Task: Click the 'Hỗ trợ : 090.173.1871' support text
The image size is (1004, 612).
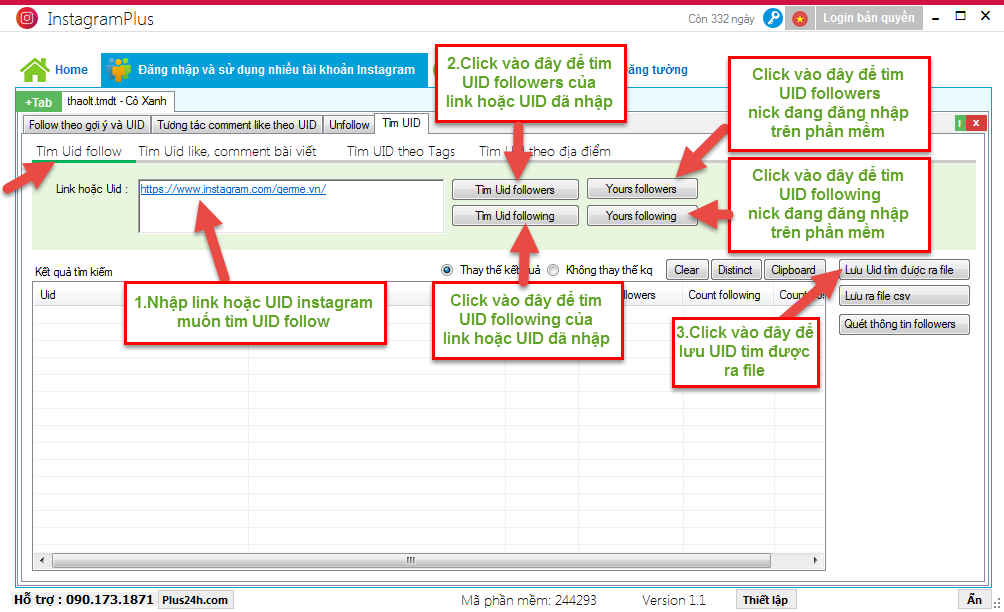Action: tap(84, 600)
